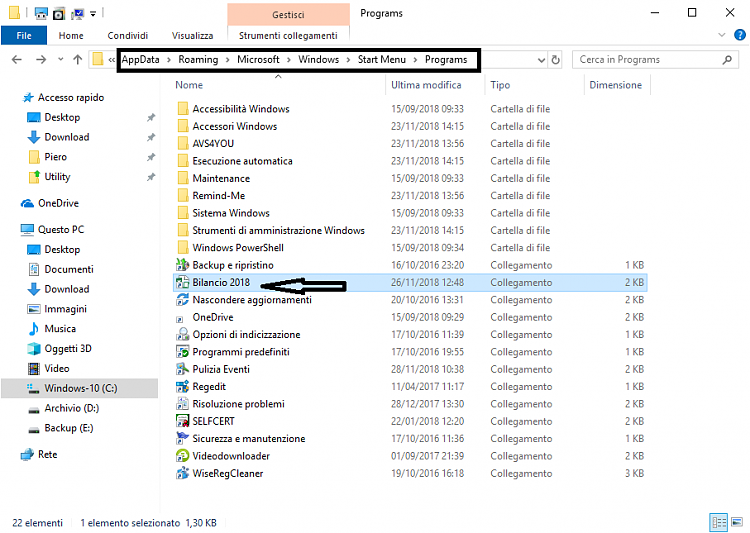Select Archivio (D:) drive
This screenshot has width=750, height=533.
click(71, 408)
